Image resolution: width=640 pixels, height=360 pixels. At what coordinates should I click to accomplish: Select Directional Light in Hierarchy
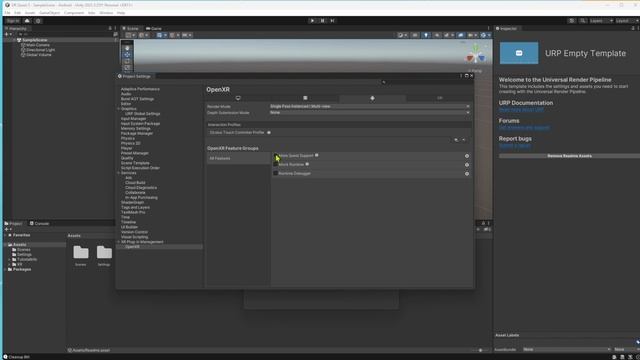pos(40,50)
